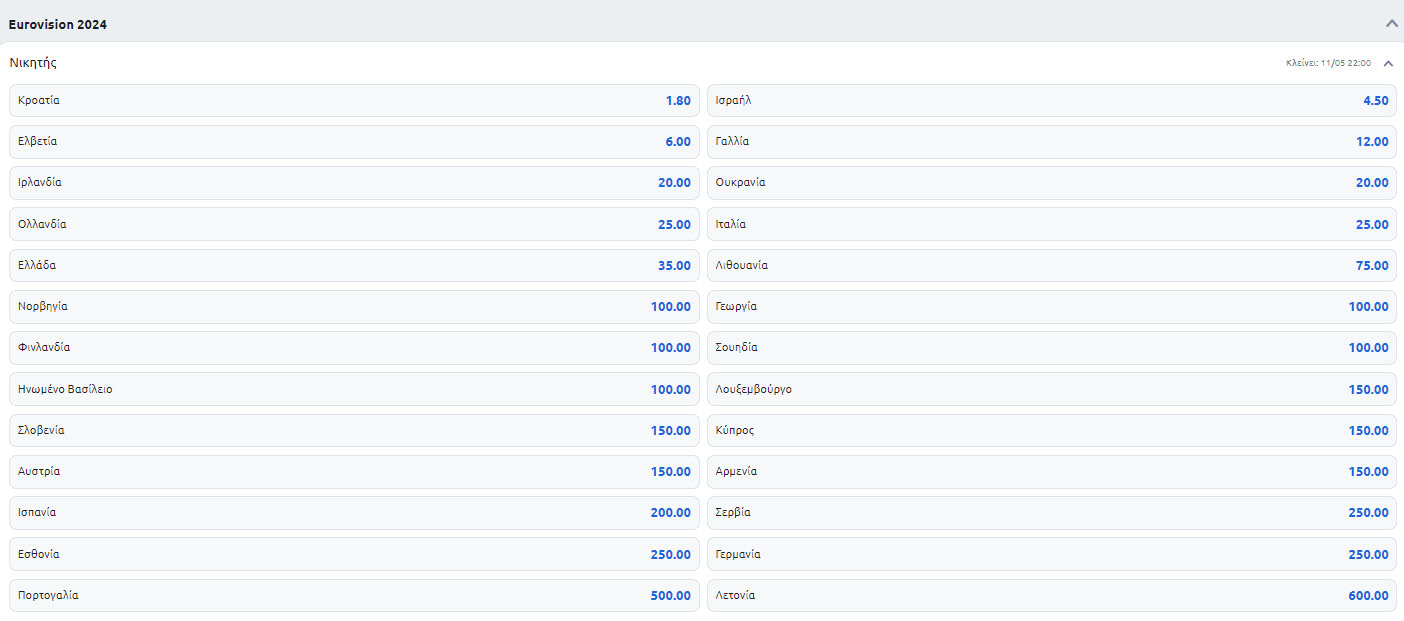Add Σουηδία to the betslip
Image resolution: width=1404 pixels, height=621 pixels.
coord(1052,348)
